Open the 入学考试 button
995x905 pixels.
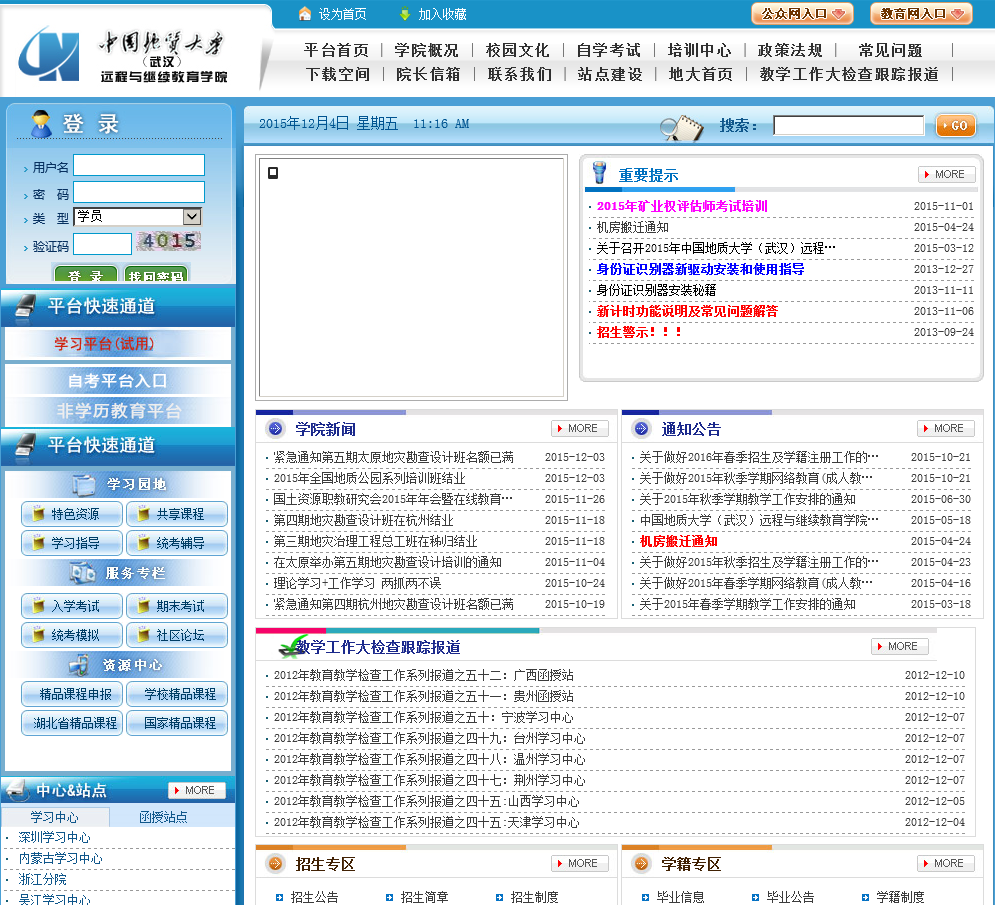click(72, 606)
